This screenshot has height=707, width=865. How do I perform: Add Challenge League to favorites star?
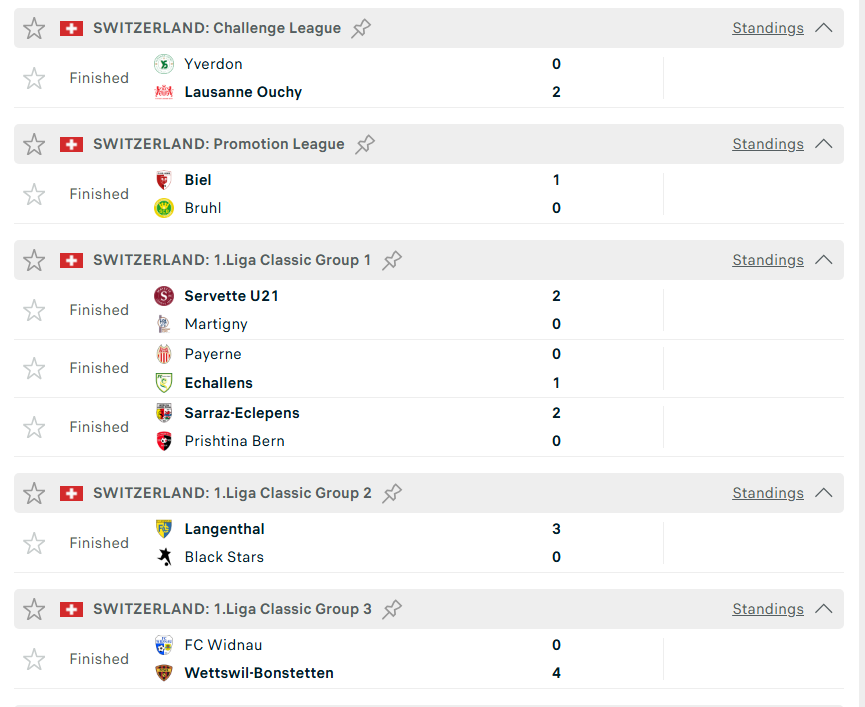point(34,28)
